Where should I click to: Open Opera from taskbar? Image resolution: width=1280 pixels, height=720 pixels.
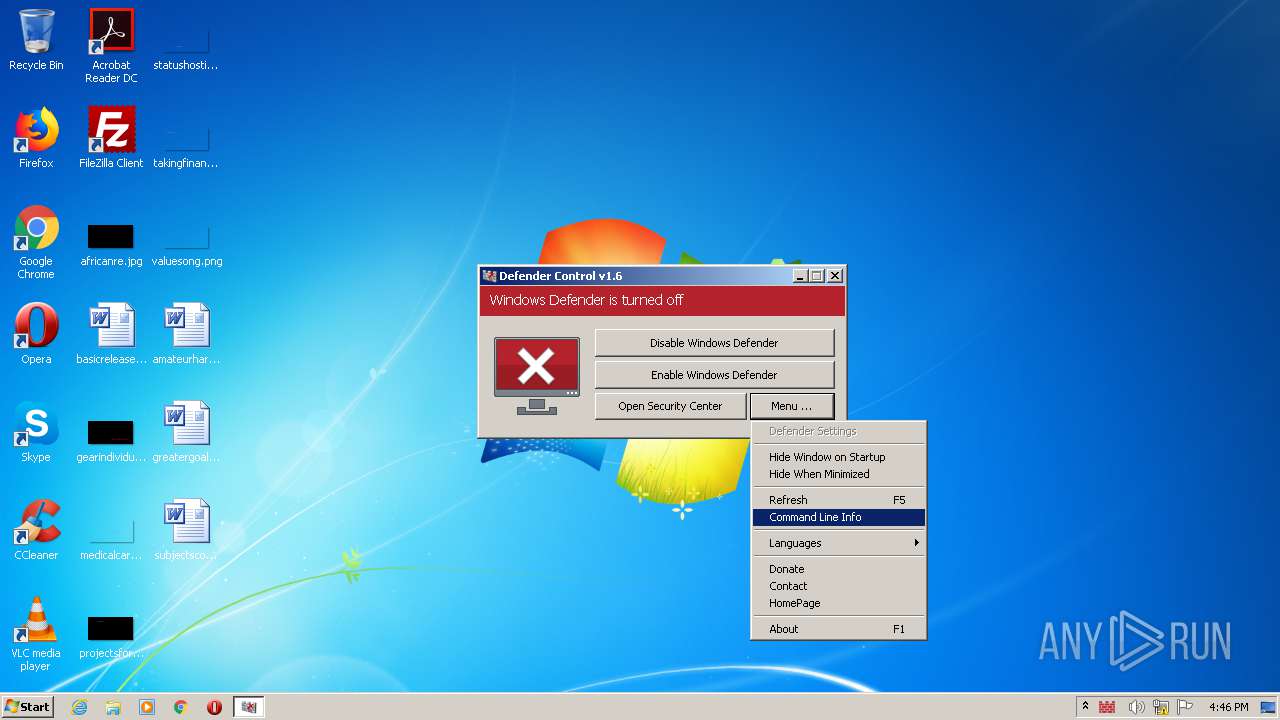coord(214,707)
